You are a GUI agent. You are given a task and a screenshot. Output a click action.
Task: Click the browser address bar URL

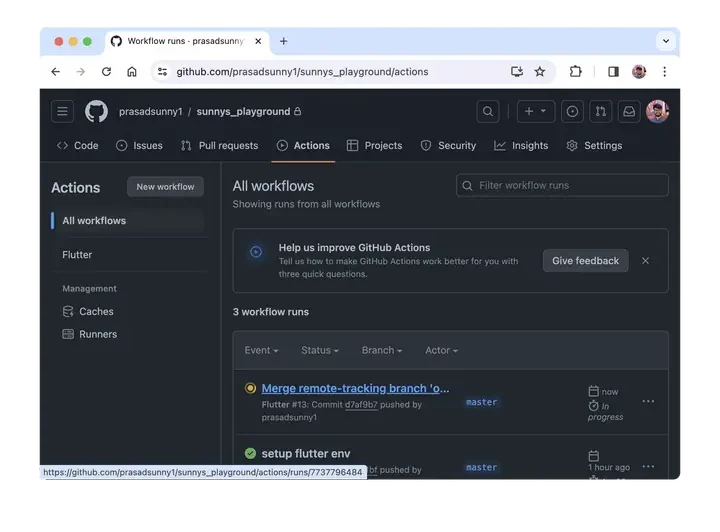302,72
